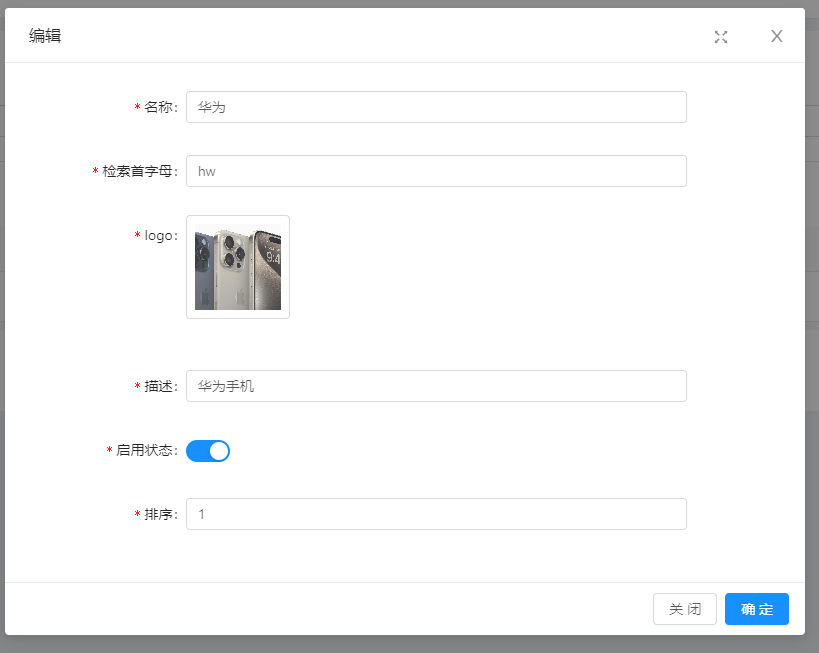Click the fullscreen icon in the dialog header
Screen dimensions: 819x653
click(x=721, y=37)
